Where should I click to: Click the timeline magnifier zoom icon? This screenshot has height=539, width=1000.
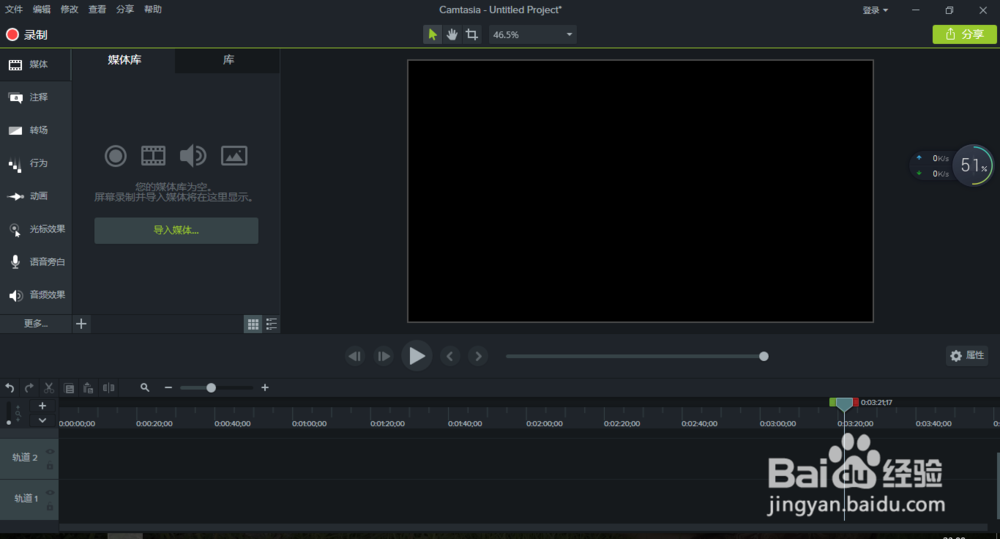tap(145, 388)
